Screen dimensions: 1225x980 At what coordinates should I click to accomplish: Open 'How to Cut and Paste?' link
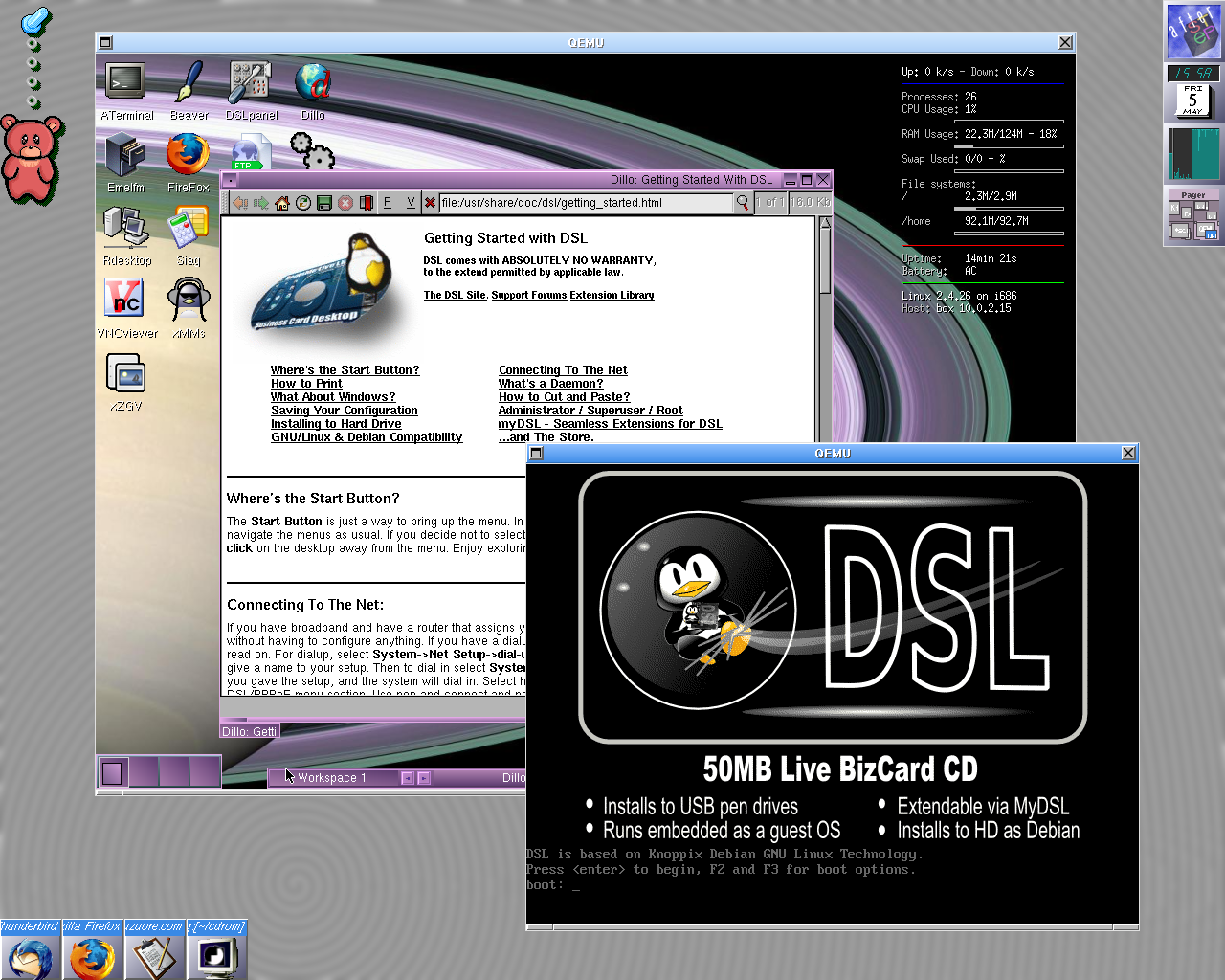click(564, 397)
